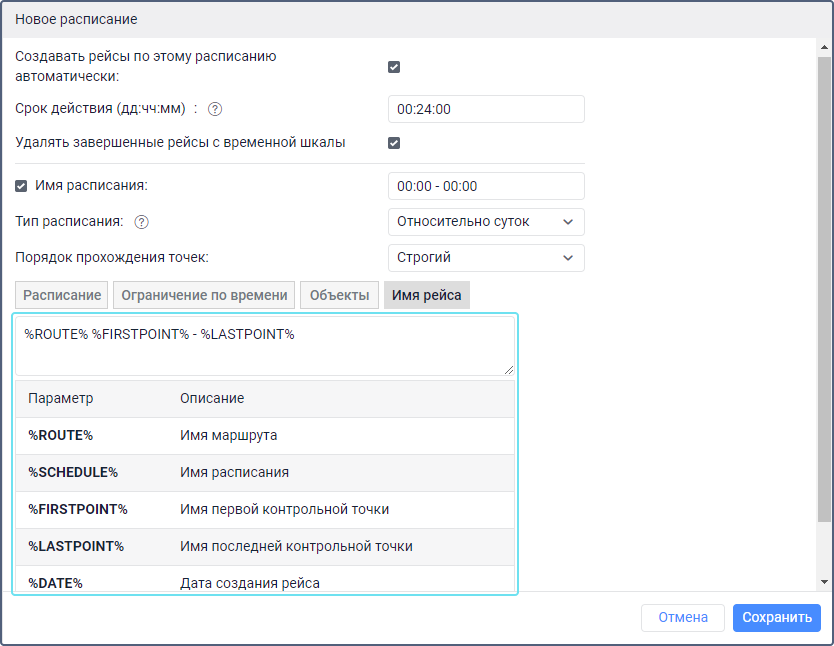Click the Срок действия input field
834x646 pixels.
[485, 109]
